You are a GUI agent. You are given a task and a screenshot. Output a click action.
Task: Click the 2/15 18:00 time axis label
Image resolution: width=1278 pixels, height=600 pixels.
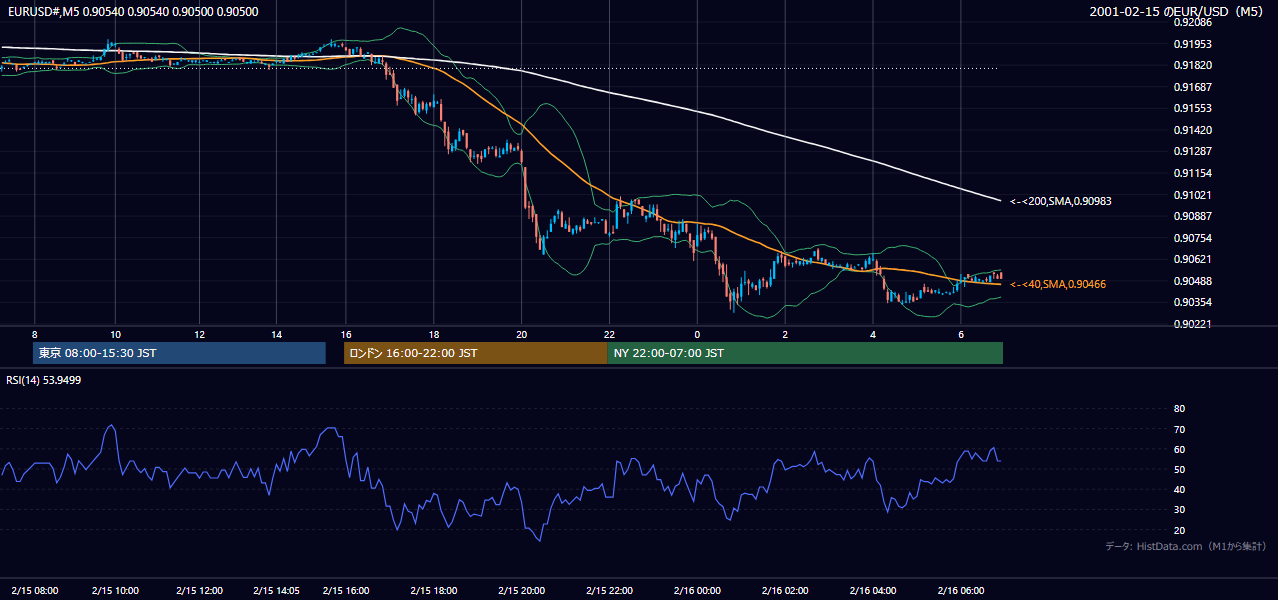click(x=434, y=590)
